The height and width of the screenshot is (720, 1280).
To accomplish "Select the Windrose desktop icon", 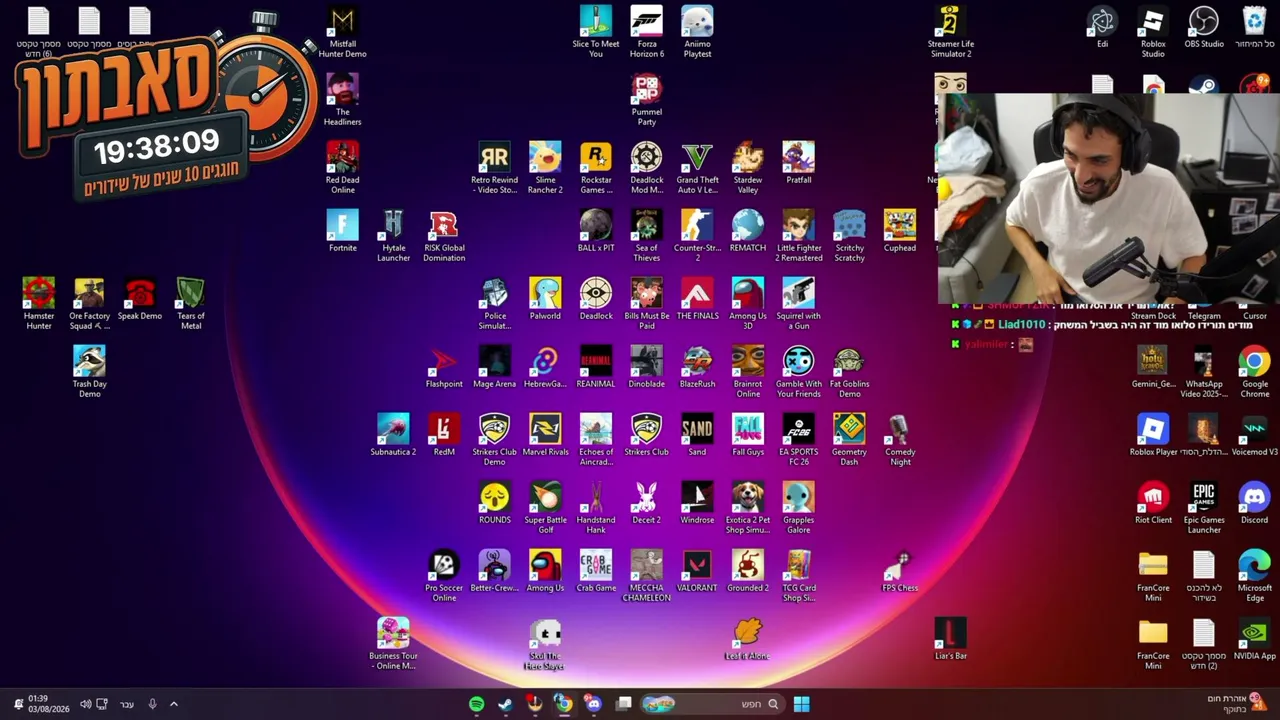I will pos(697,504).
